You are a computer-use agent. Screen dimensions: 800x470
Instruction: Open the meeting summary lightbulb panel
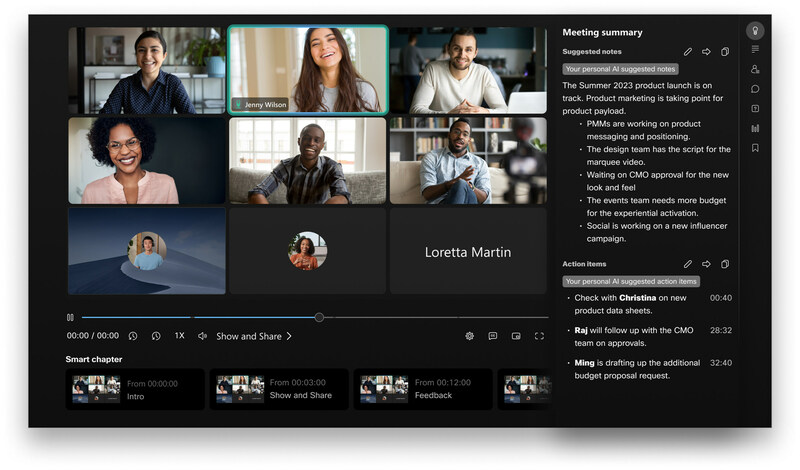(755, 30)
